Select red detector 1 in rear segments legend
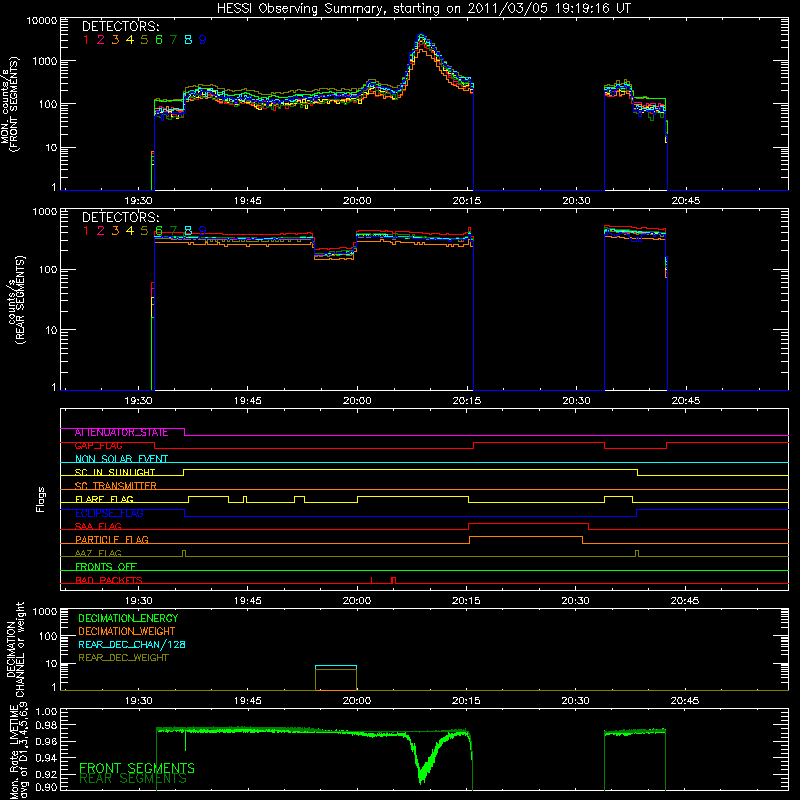This screenshot has height=800, width=800. click(86, 231)
